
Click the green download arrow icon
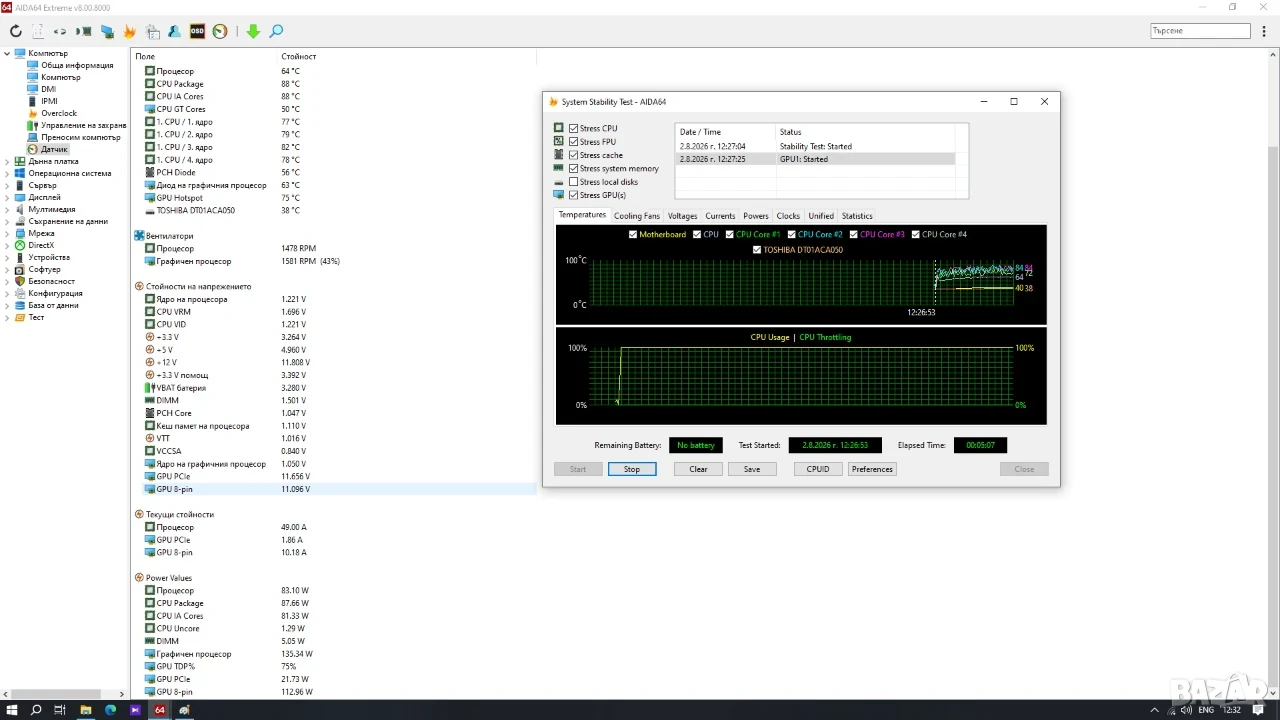(253, 31)
